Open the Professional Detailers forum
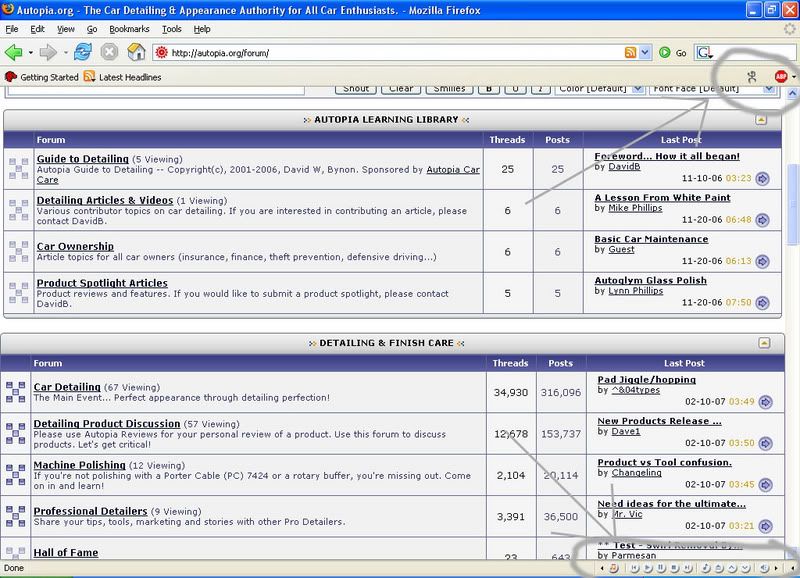 pos(90,511)
